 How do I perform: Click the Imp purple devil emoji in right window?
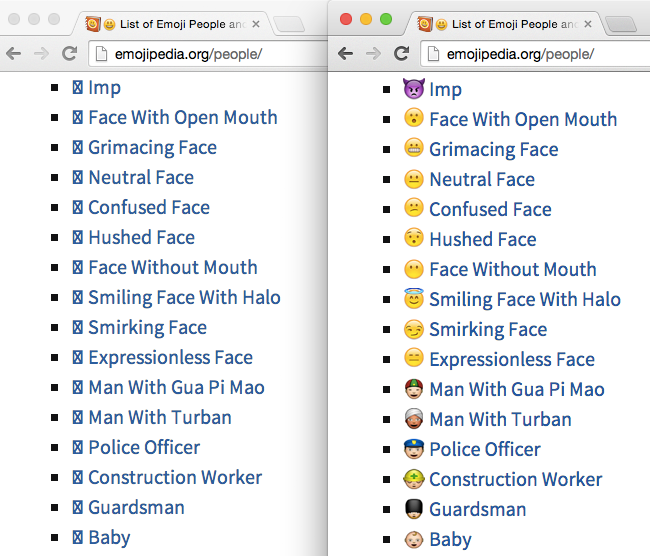(414, 88)
